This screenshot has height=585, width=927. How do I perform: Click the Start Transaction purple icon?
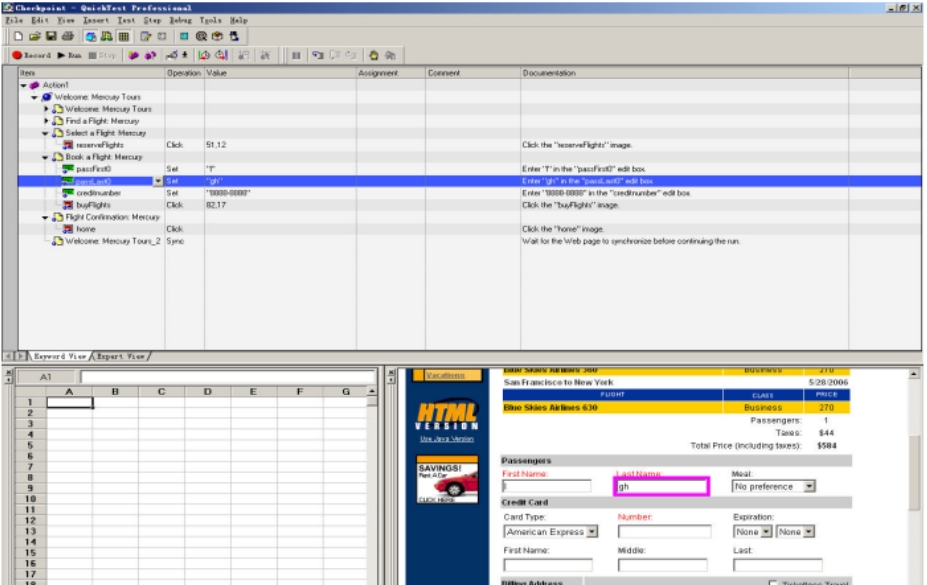point(134,56)
